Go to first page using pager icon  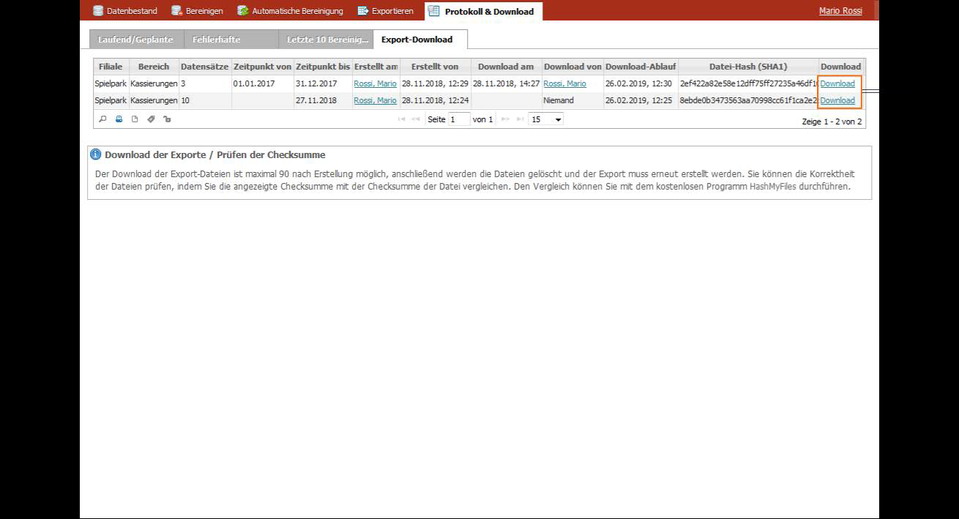pyautogui.click(x=401, y=119)
